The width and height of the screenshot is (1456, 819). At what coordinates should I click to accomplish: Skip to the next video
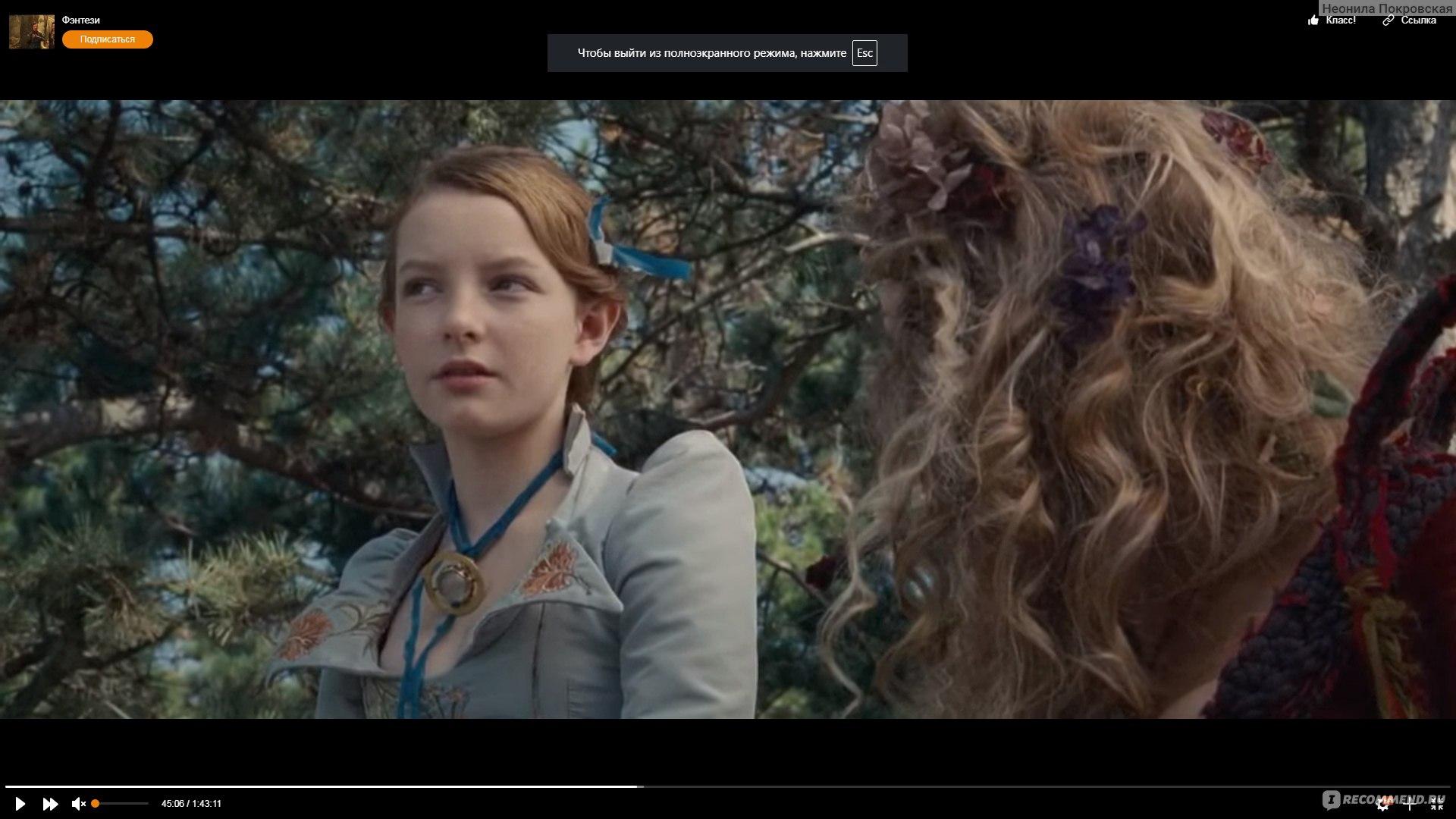coord(50,804)
